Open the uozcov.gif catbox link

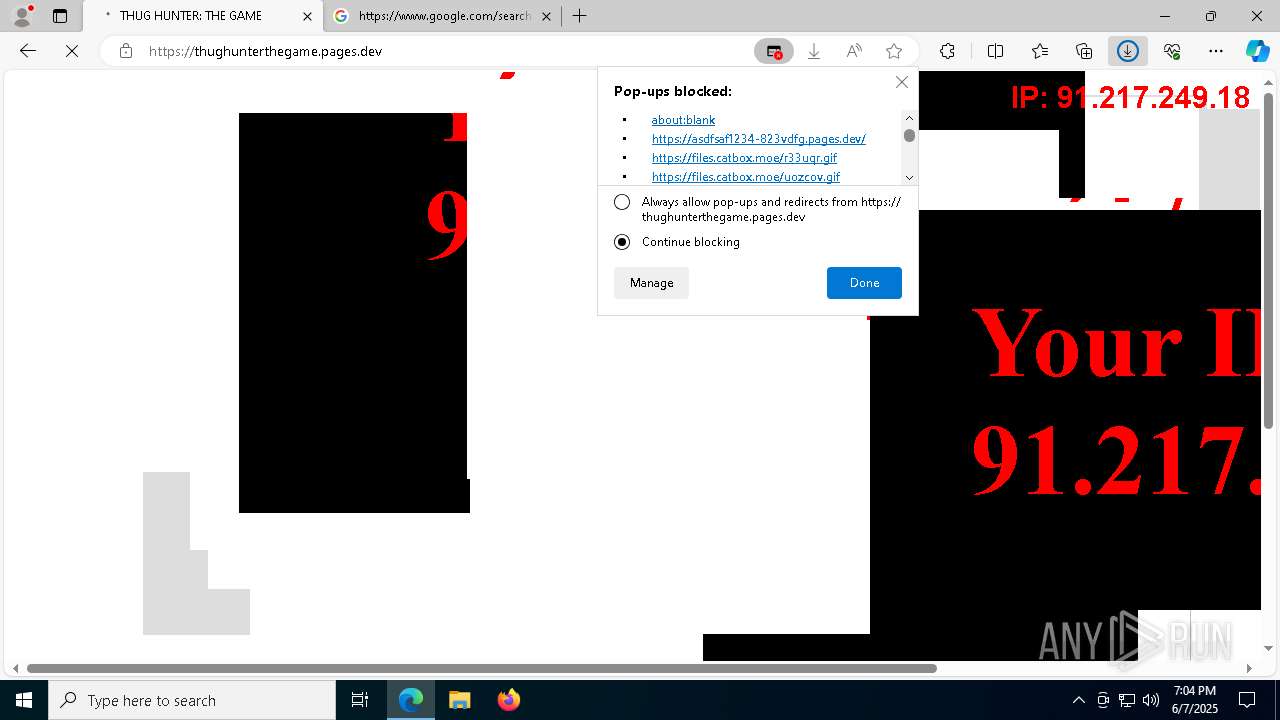[x=746, y=177]
